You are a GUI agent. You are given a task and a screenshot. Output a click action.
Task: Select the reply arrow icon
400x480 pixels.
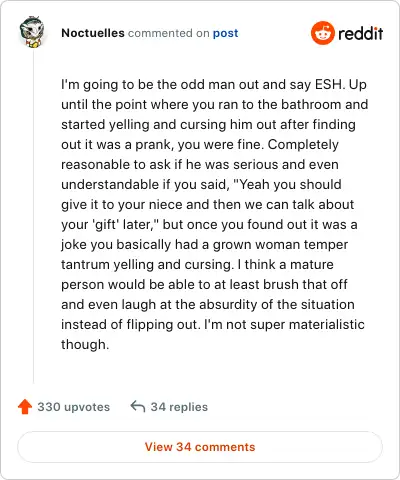pyautogui.click(x=138, y=406)
